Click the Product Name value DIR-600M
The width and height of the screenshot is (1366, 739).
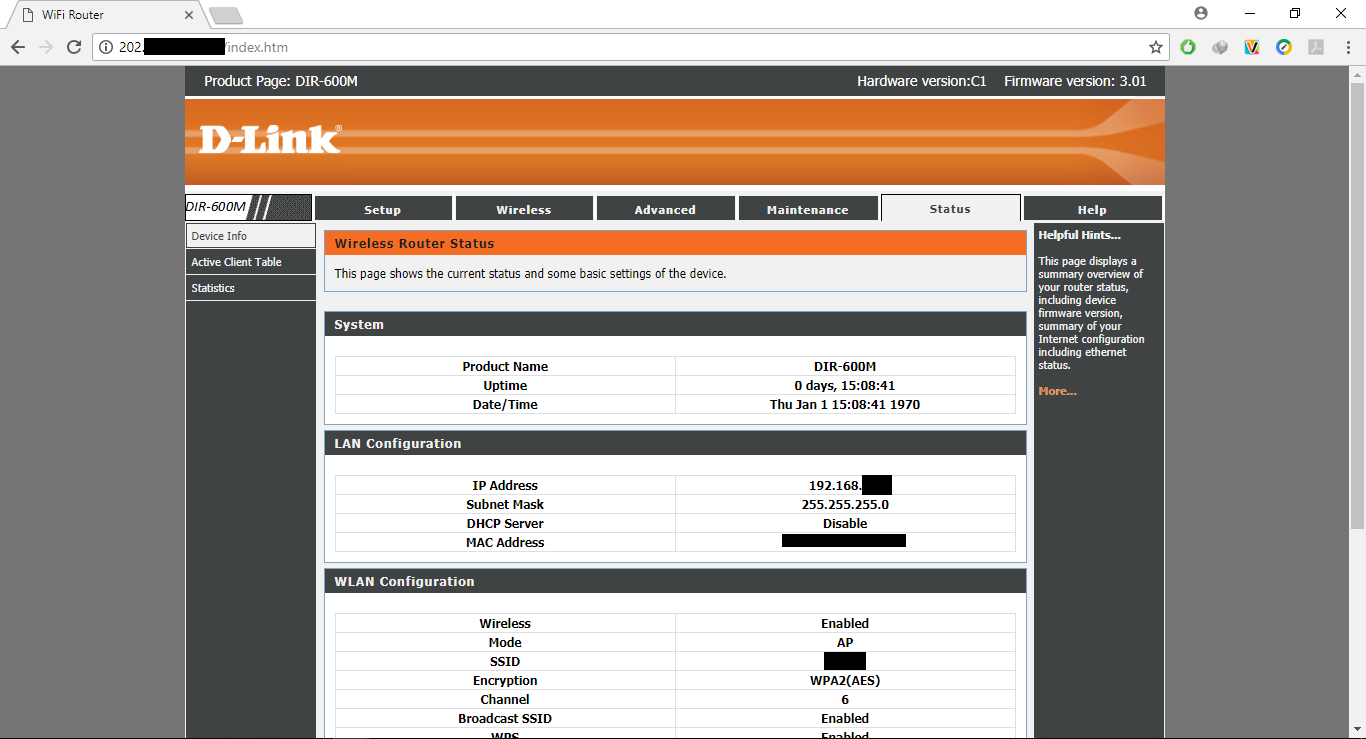[845, 367]
